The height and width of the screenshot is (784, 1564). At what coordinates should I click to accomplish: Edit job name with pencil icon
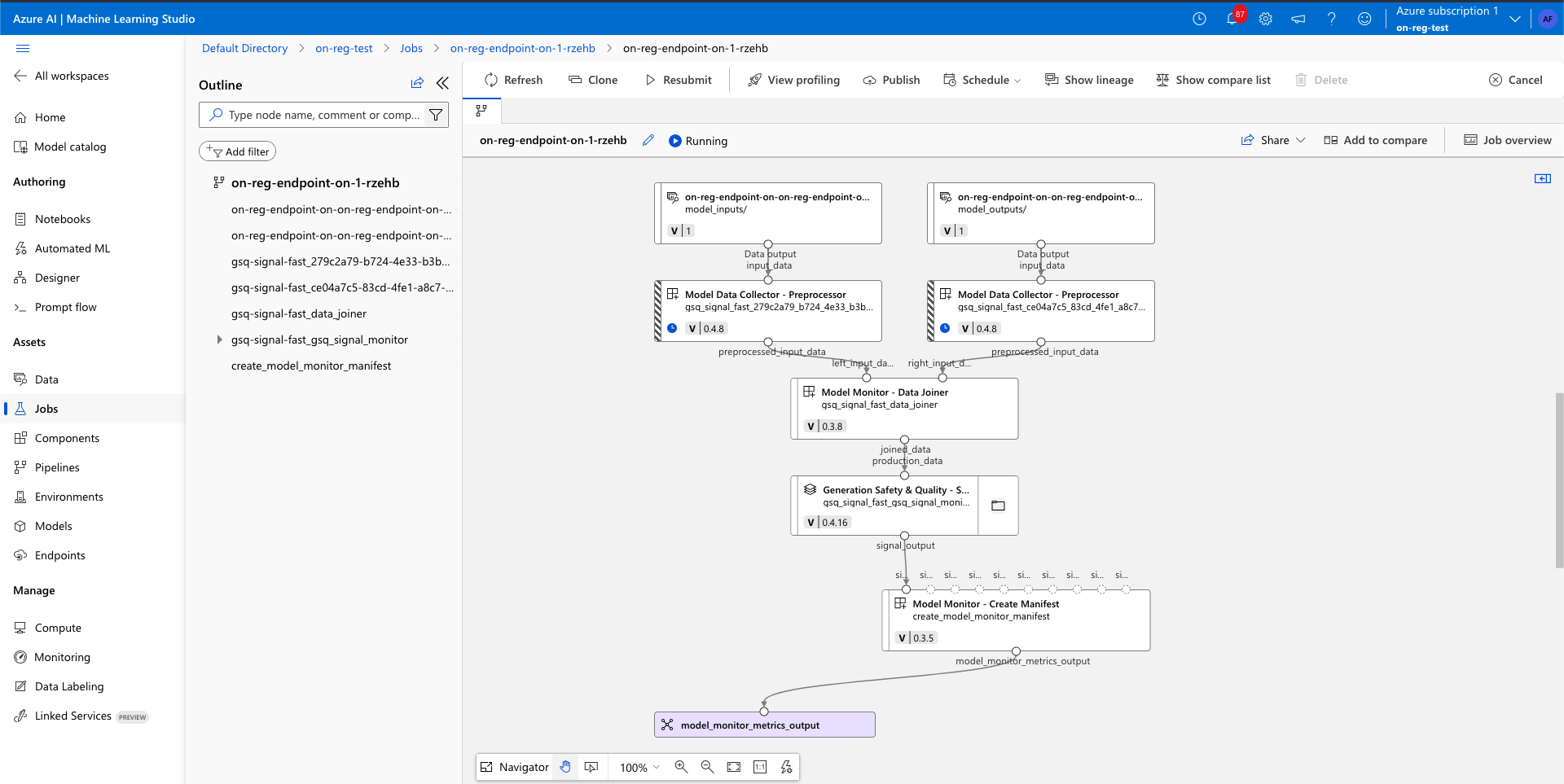[648, 140]
